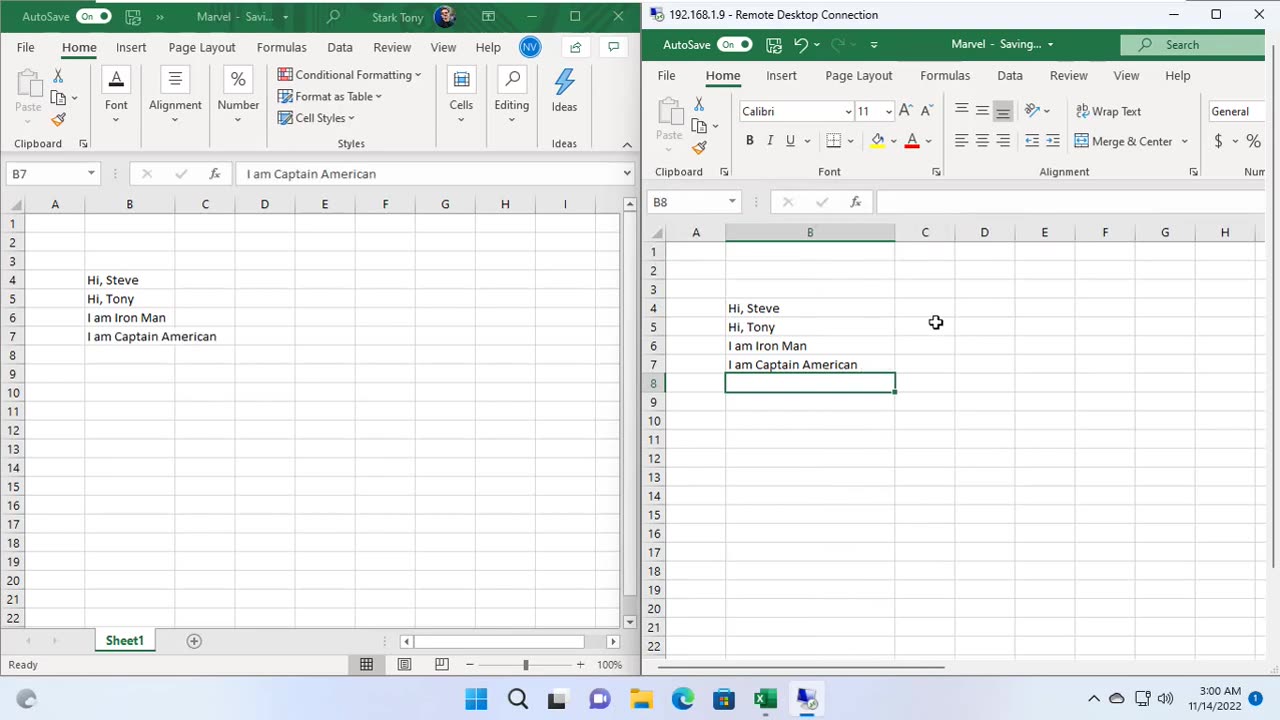Image resolution: width=1280 pixels, height=720 pixels.
Task: Click red Font Color button in remote Excel
Action: [911, 141]
